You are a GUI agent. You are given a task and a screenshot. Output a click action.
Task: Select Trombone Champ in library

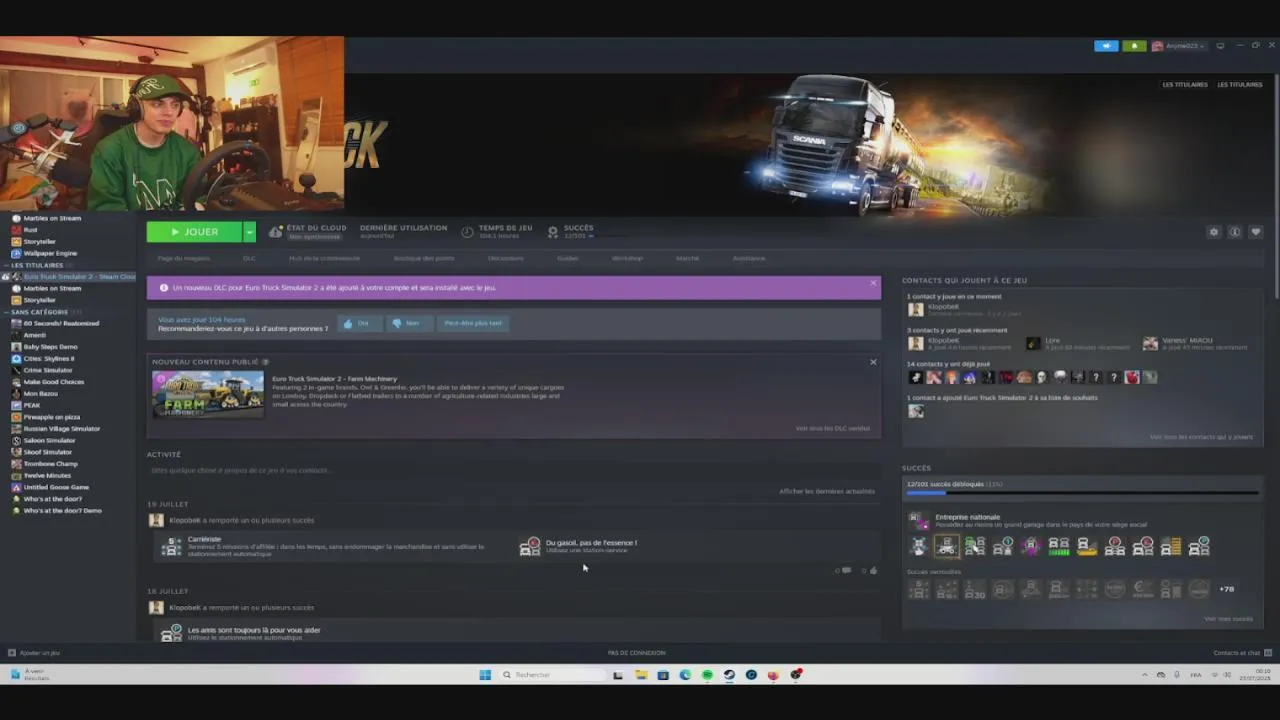[50, 464]
